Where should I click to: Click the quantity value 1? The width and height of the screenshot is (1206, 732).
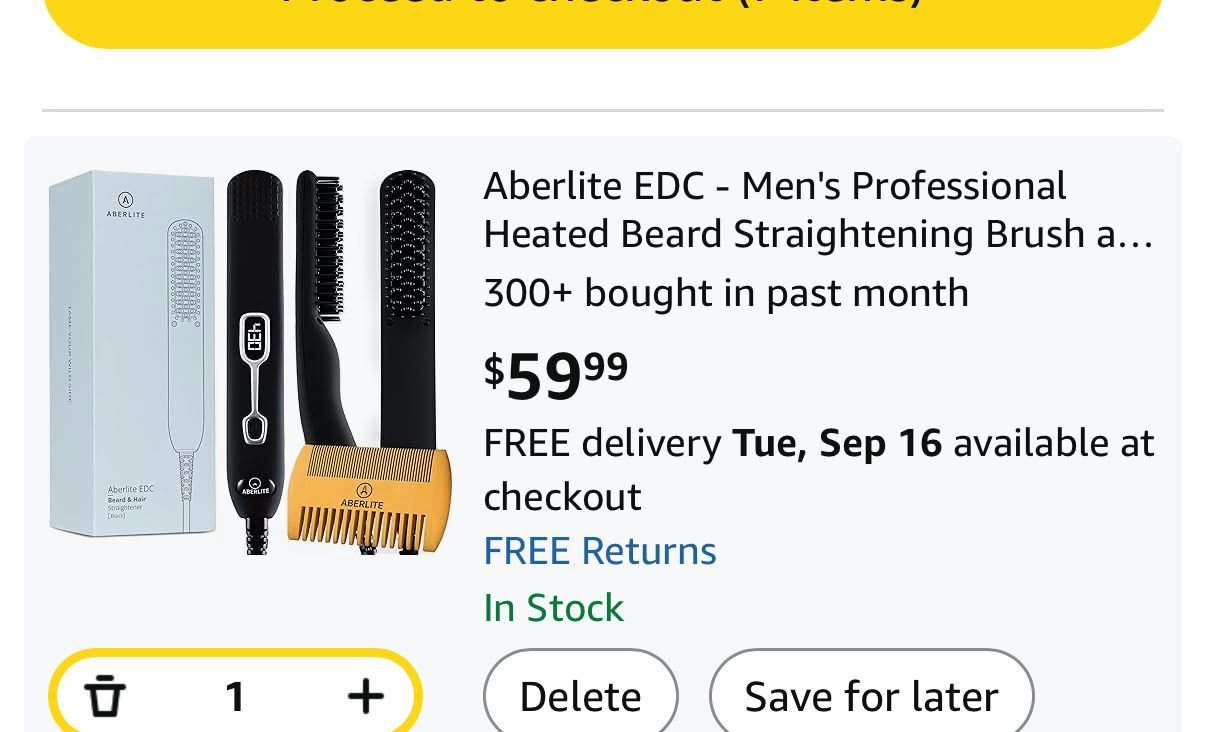click(x=235, y=696)
